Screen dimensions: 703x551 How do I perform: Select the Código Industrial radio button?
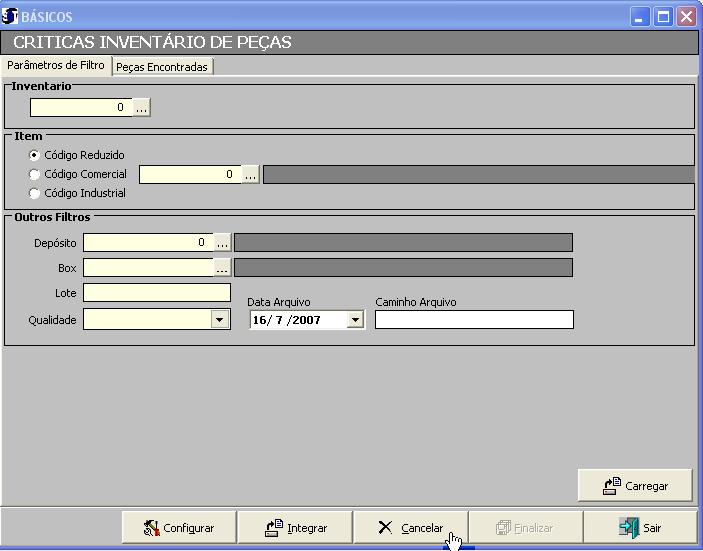pos(35,194)
